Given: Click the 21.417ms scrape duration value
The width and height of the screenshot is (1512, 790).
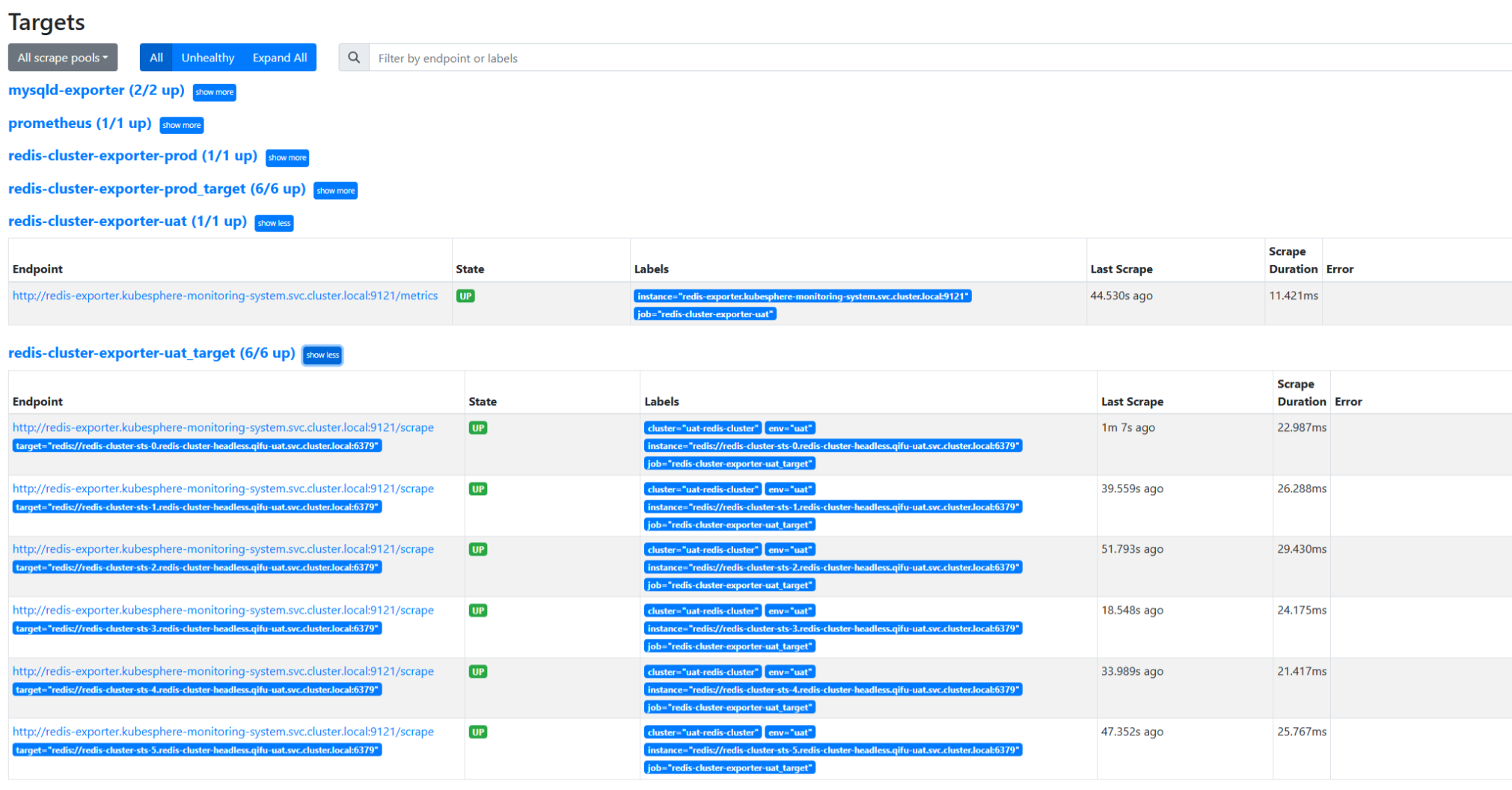Looking at the screenshot, I should [x=1302, y=672].
